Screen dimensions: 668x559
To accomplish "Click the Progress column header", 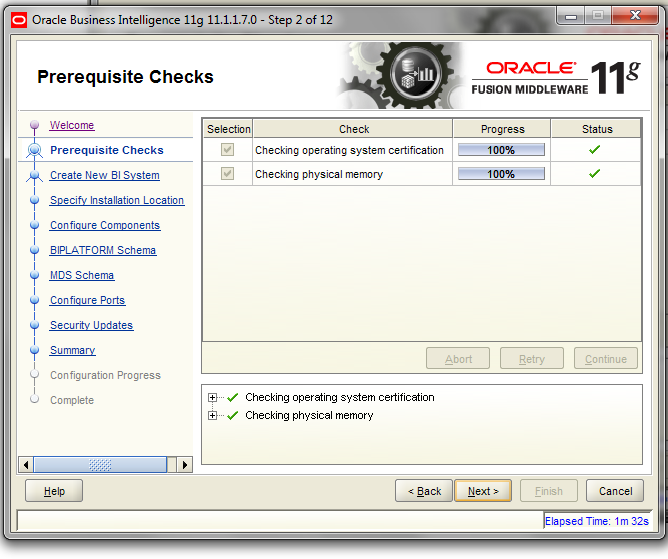I will tap(502, 129).
